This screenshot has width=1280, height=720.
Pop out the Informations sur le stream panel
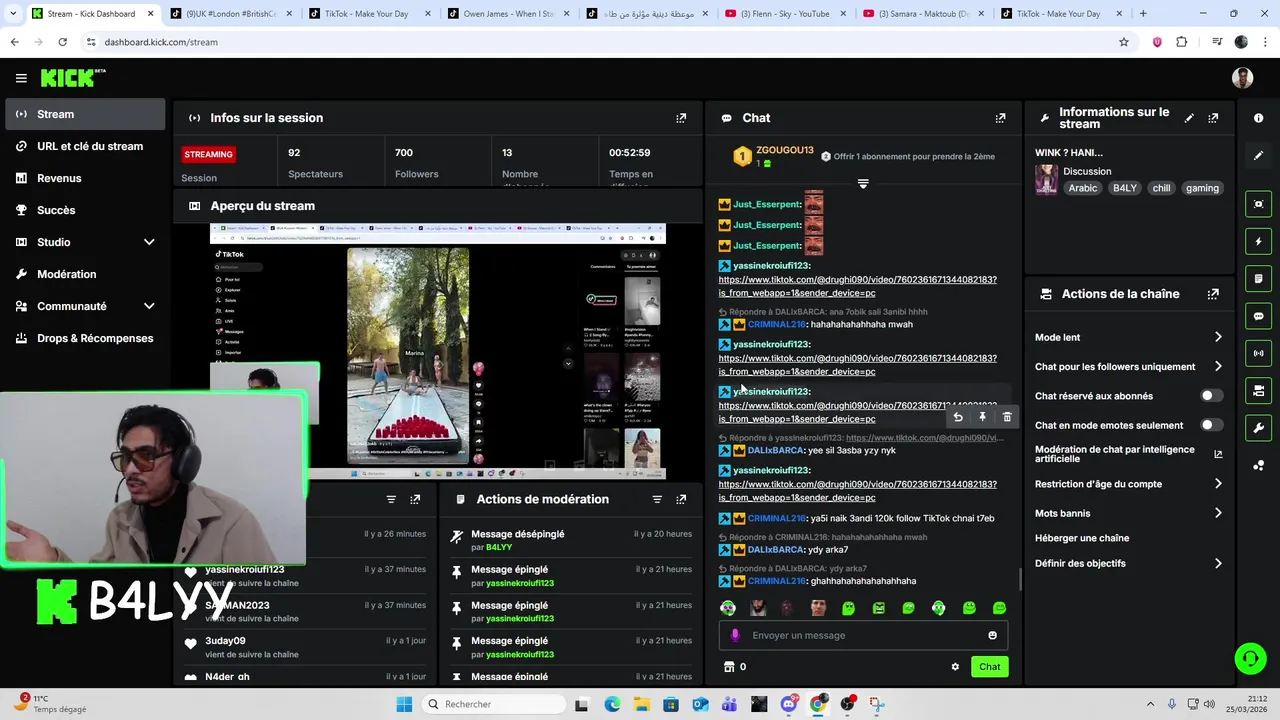(1213, 118)
